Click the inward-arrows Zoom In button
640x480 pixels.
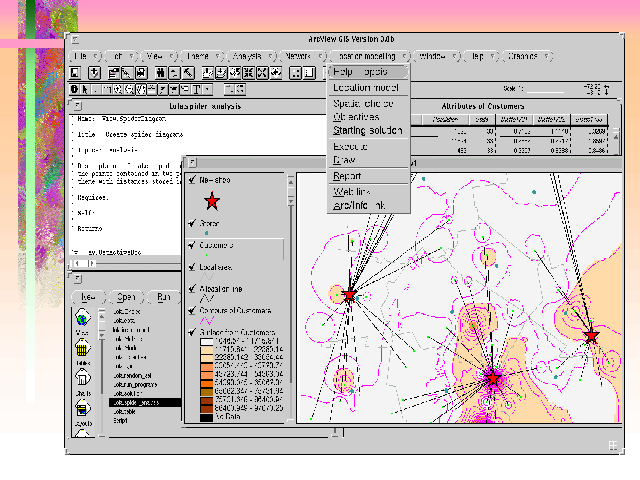click(x=249, y=73)
